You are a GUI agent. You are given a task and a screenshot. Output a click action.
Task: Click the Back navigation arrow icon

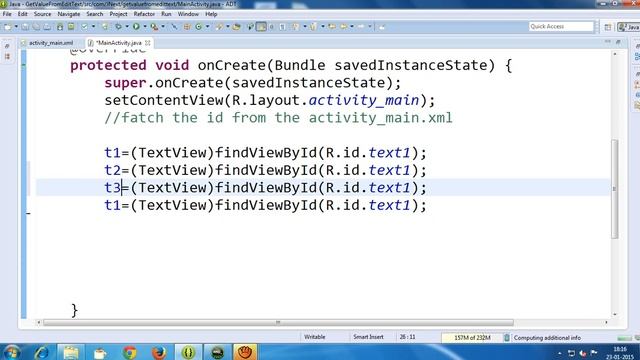tap(344, 27)
